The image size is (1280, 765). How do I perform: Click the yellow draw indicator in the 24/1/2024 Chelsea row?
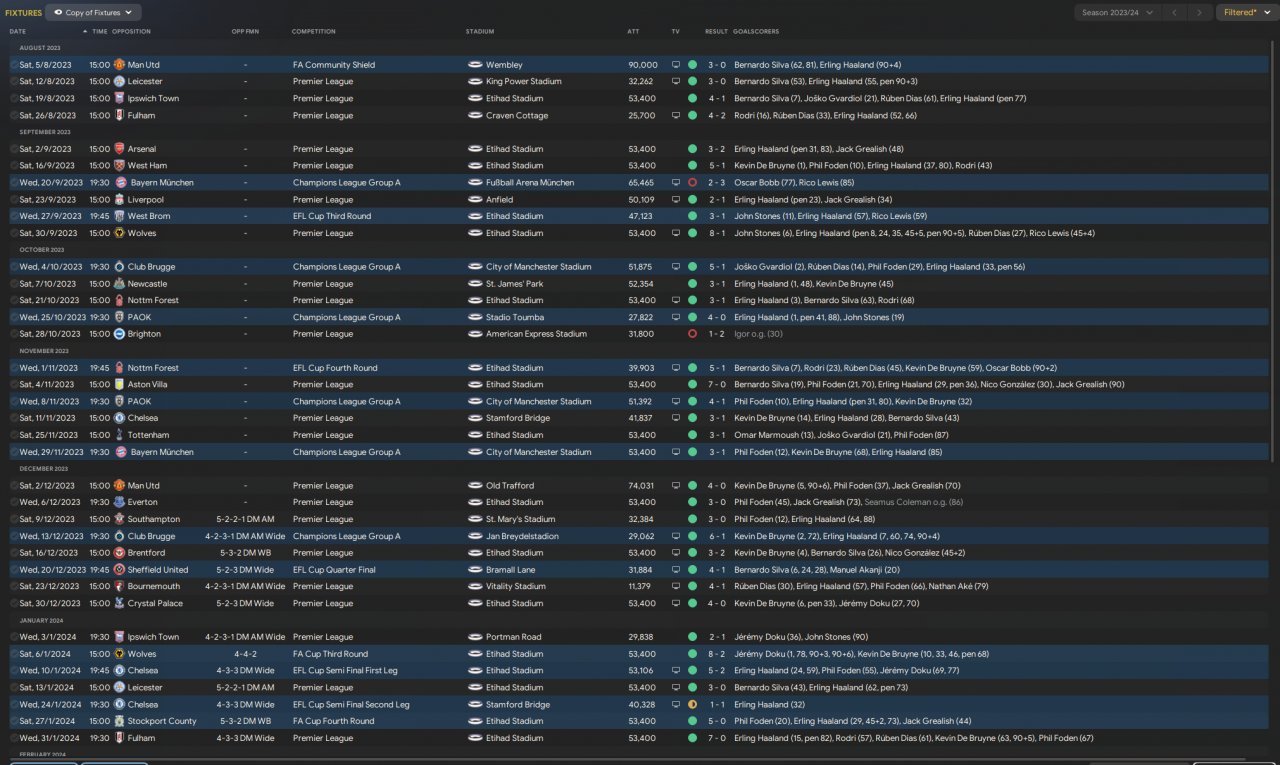[x=692, y=704]
